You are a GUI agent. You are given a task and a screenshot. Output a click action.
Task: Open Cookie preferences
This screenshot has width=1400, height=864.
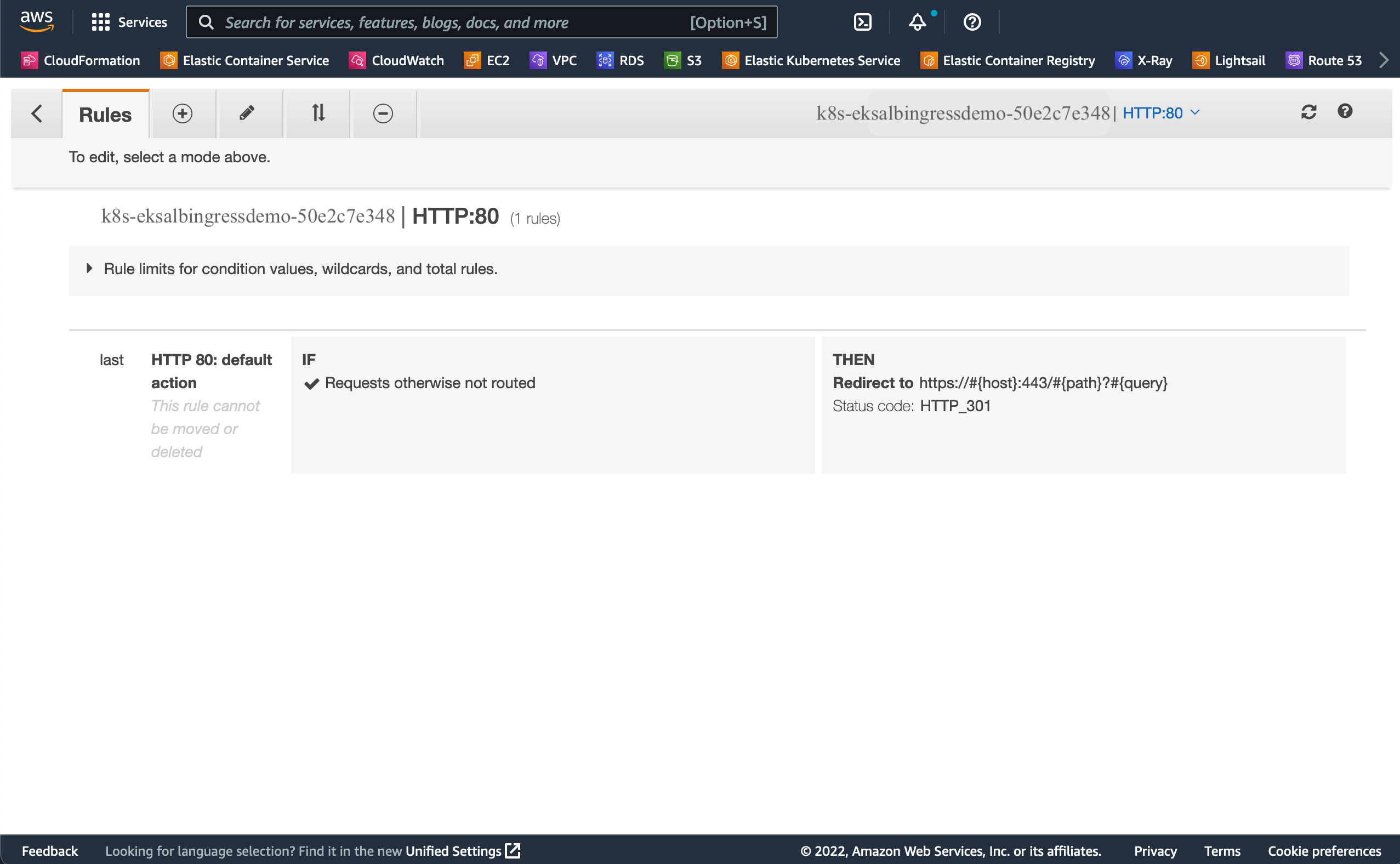1323,851
